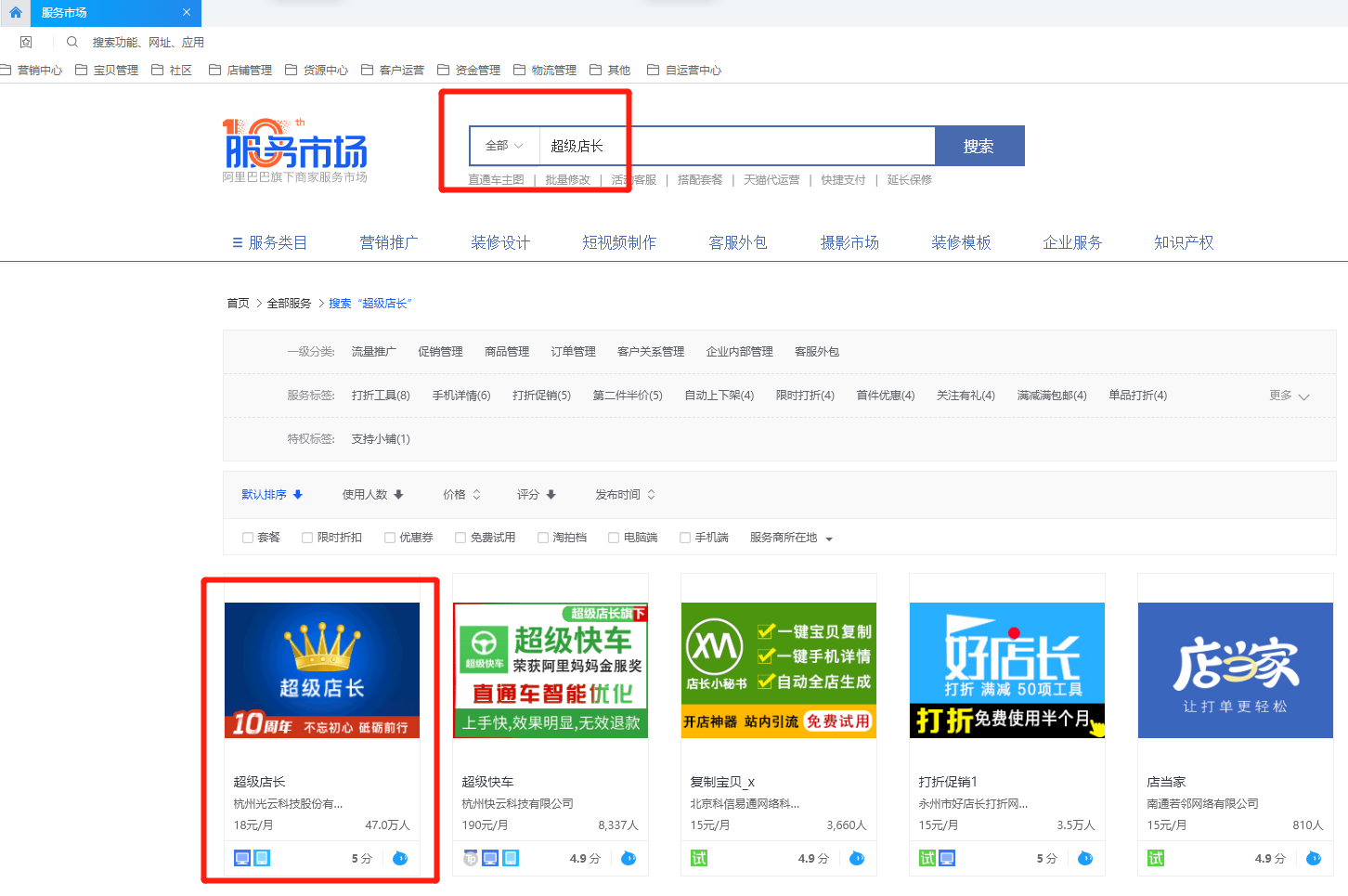Click Wangwang chat icon on 店当家 card
This screenshot has width=1348, height=896.
pos(1314,858)
